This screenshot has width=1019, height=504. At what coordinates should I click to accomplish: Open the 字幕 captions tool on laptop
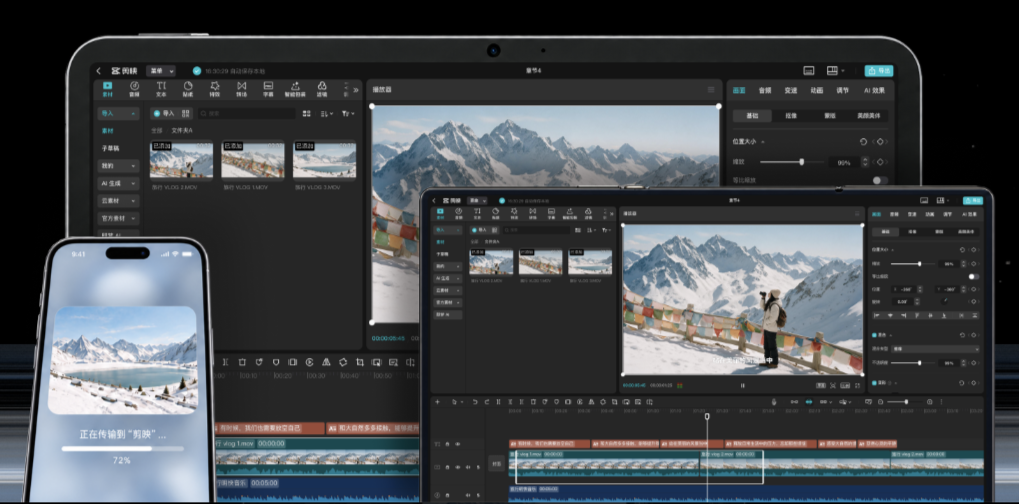coord(268,89)
